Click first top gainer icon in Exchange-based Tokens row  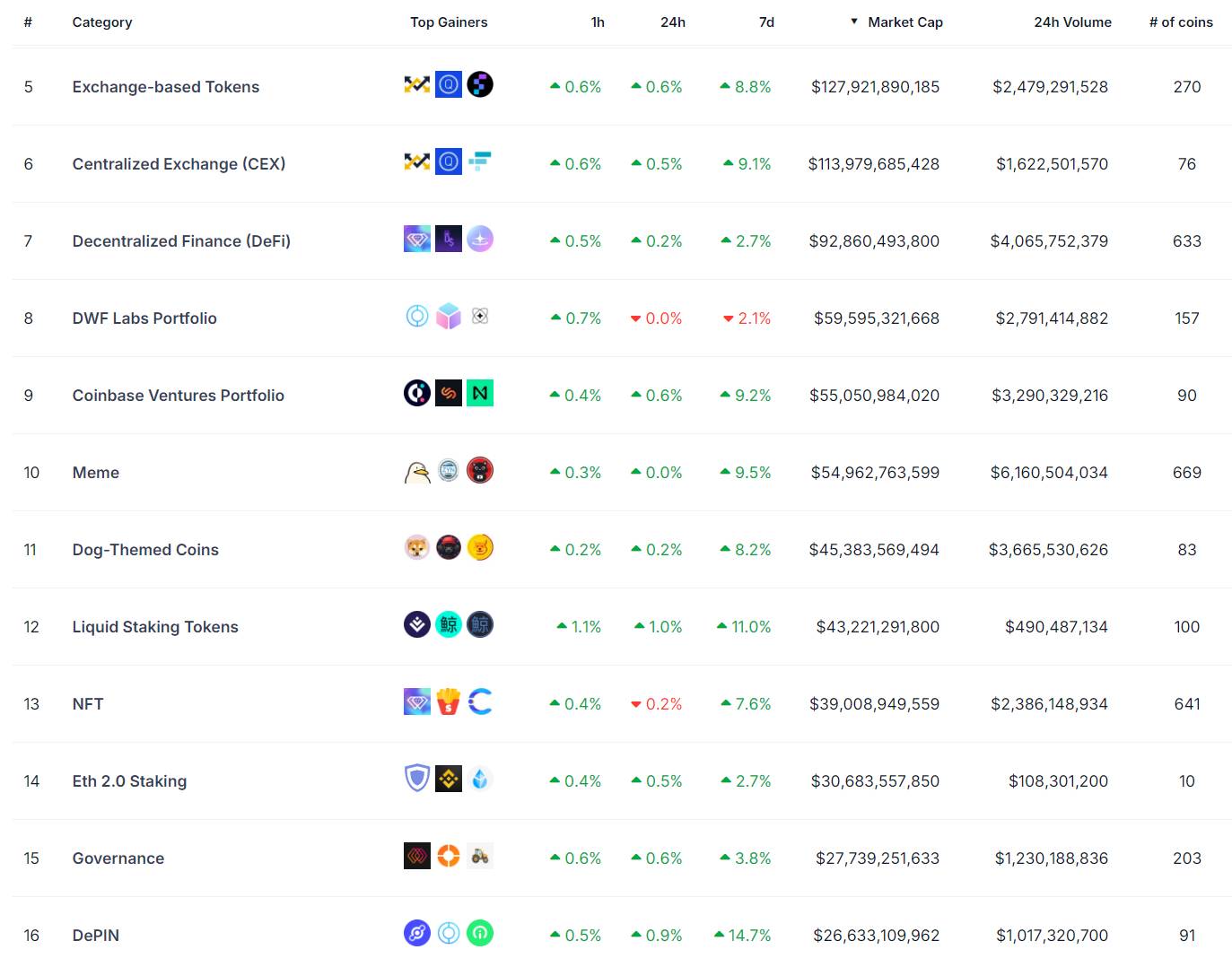[x=417, y=85]
